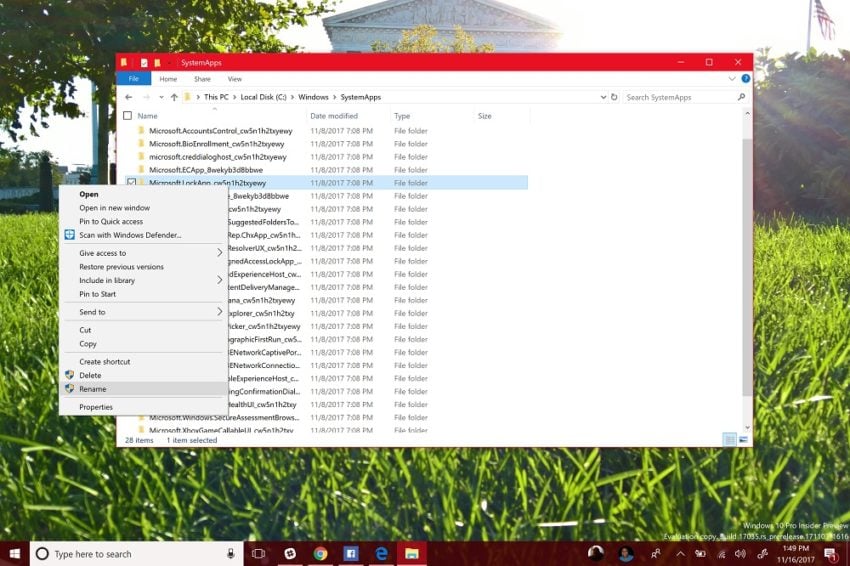Click File Explorer taskbar icon
The image size is (850, 566).
coord(412,554)
